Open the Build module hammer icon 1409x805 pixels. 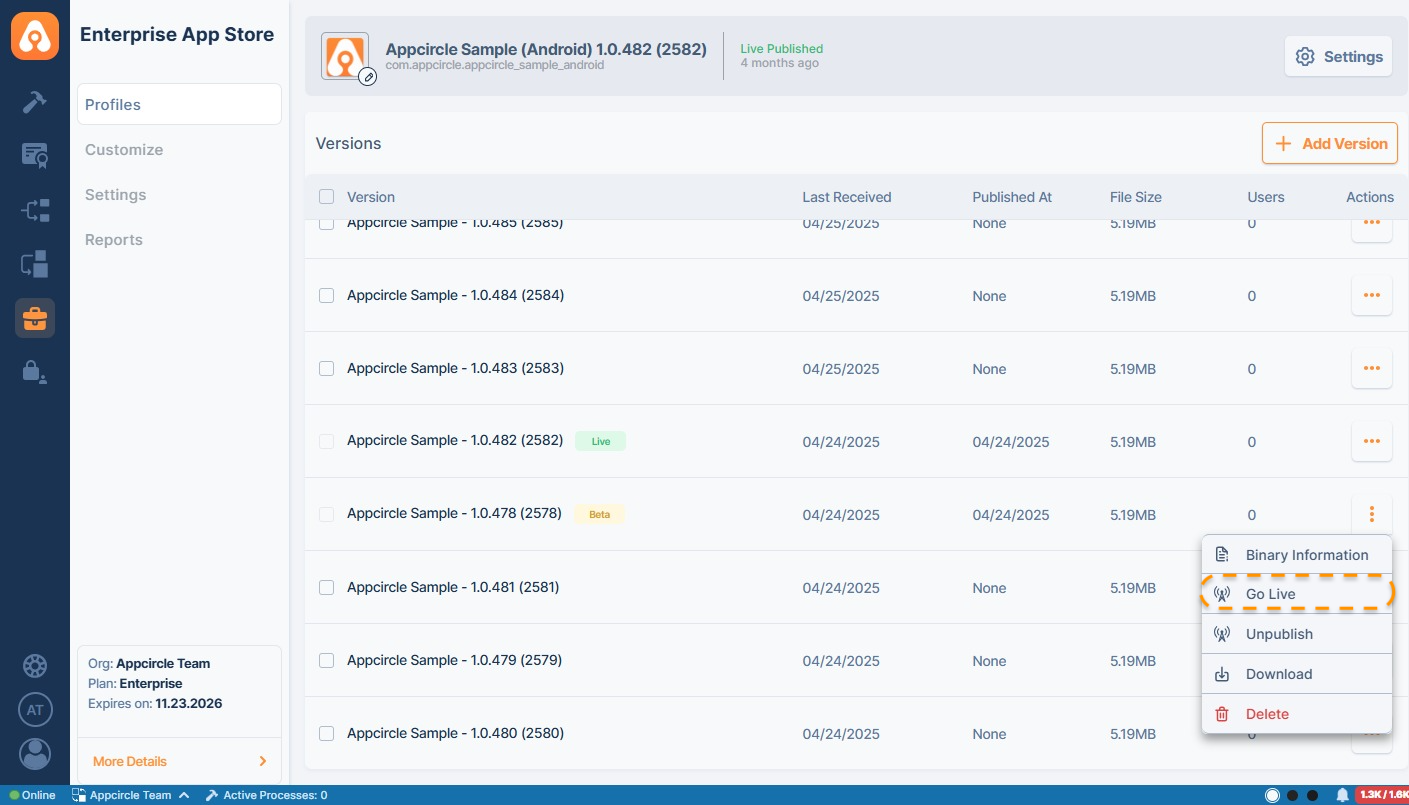pos(35,102)
